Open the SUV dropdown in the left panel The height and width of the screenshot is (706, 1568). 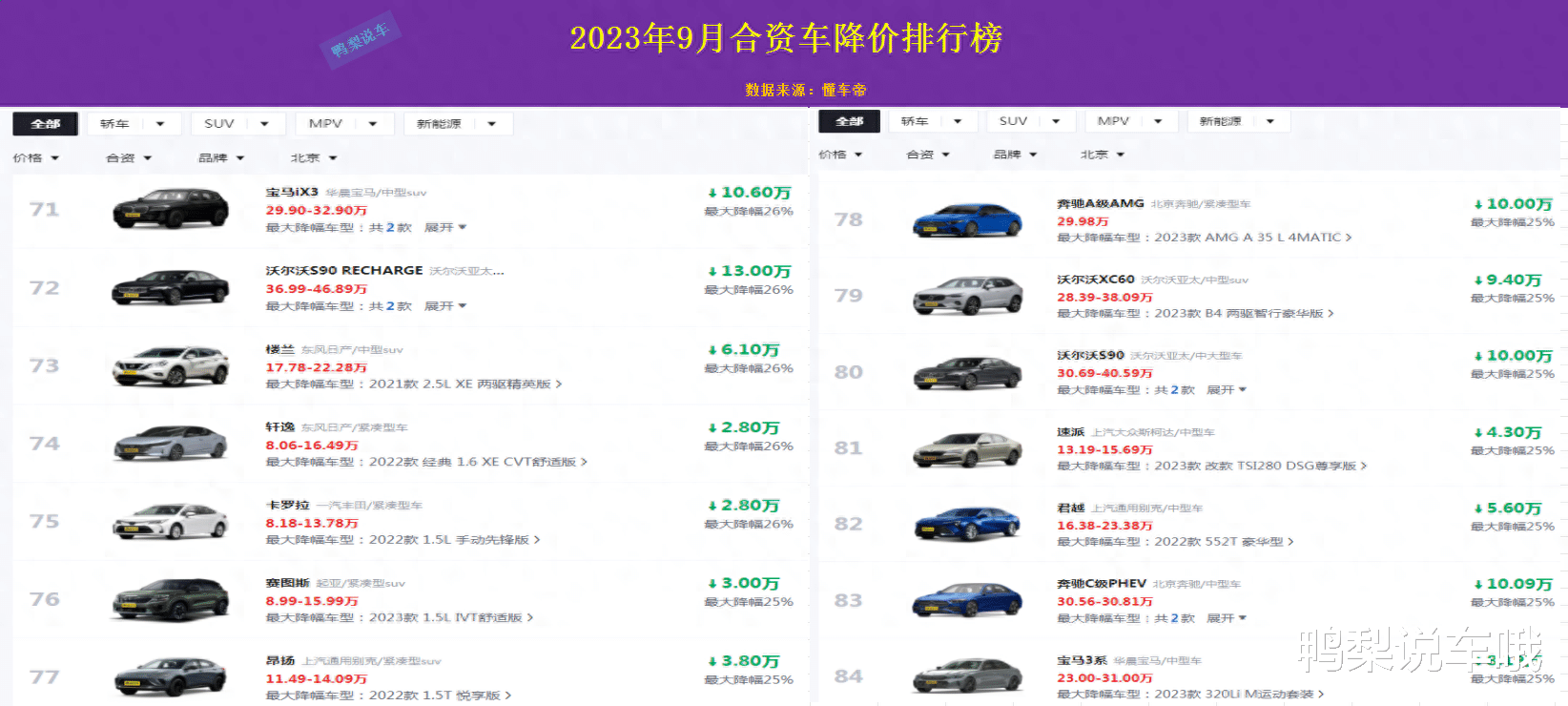point(237,124)
